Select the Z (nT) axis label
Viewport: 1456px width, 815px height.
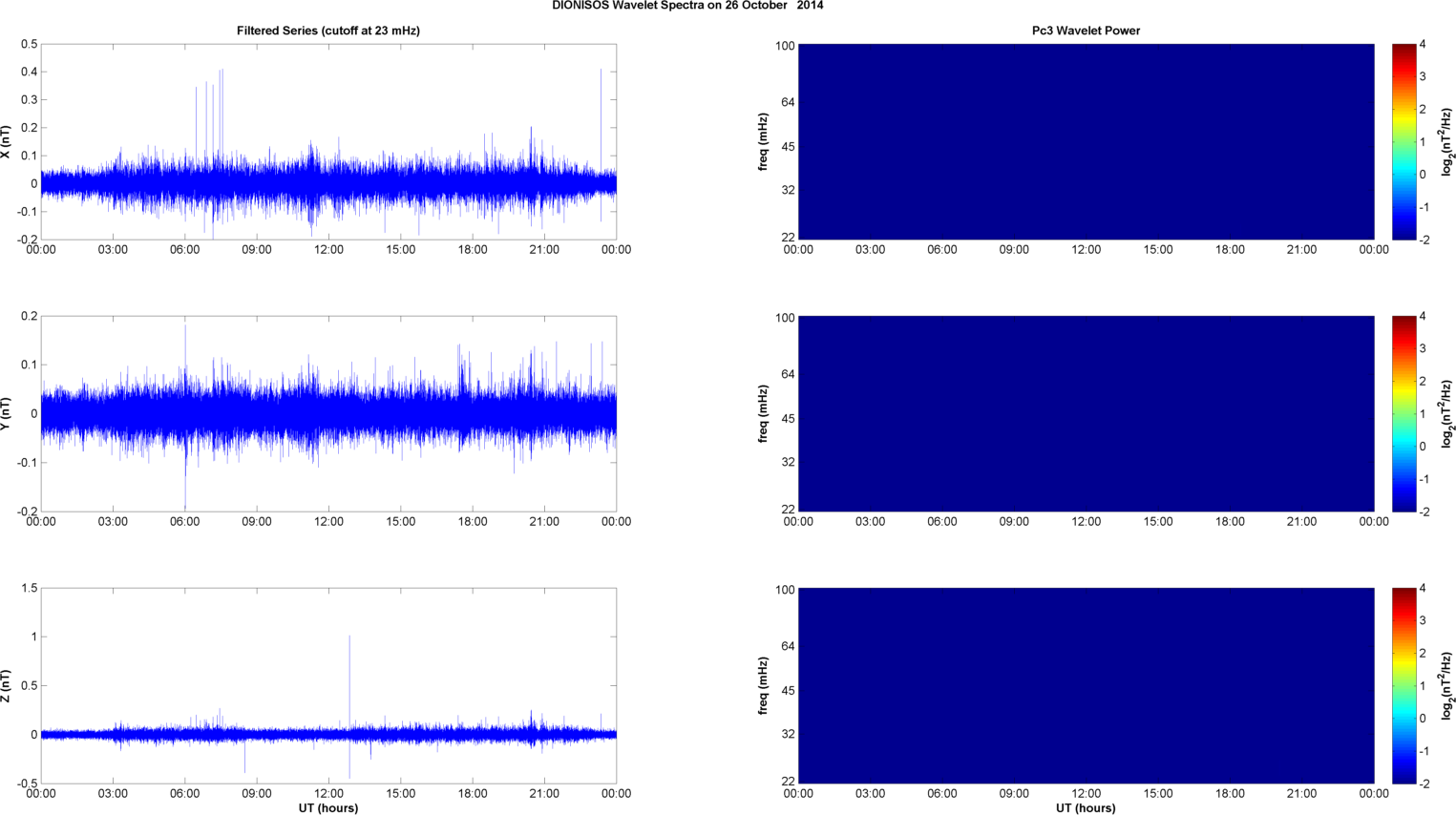[7, 686]
